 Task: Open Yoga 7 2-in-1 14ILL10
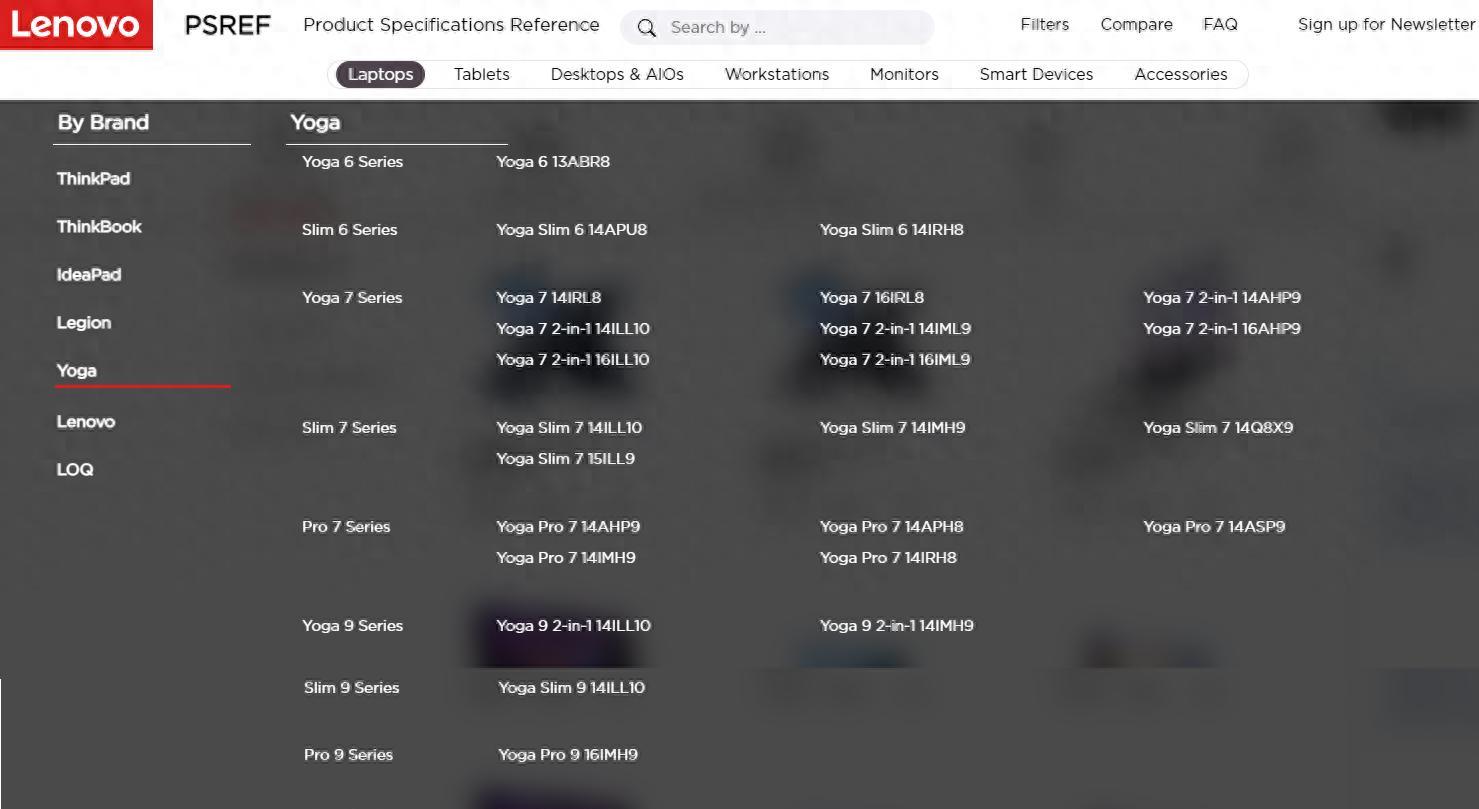pos(573,328)
